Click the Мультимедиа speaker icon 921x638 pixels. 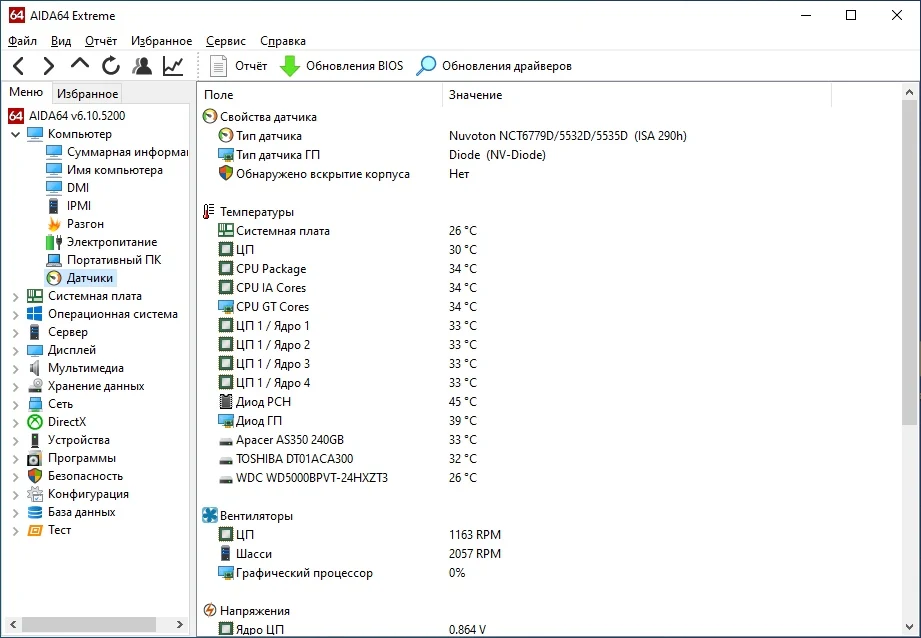pyautogui.click(x=35, y=368)
